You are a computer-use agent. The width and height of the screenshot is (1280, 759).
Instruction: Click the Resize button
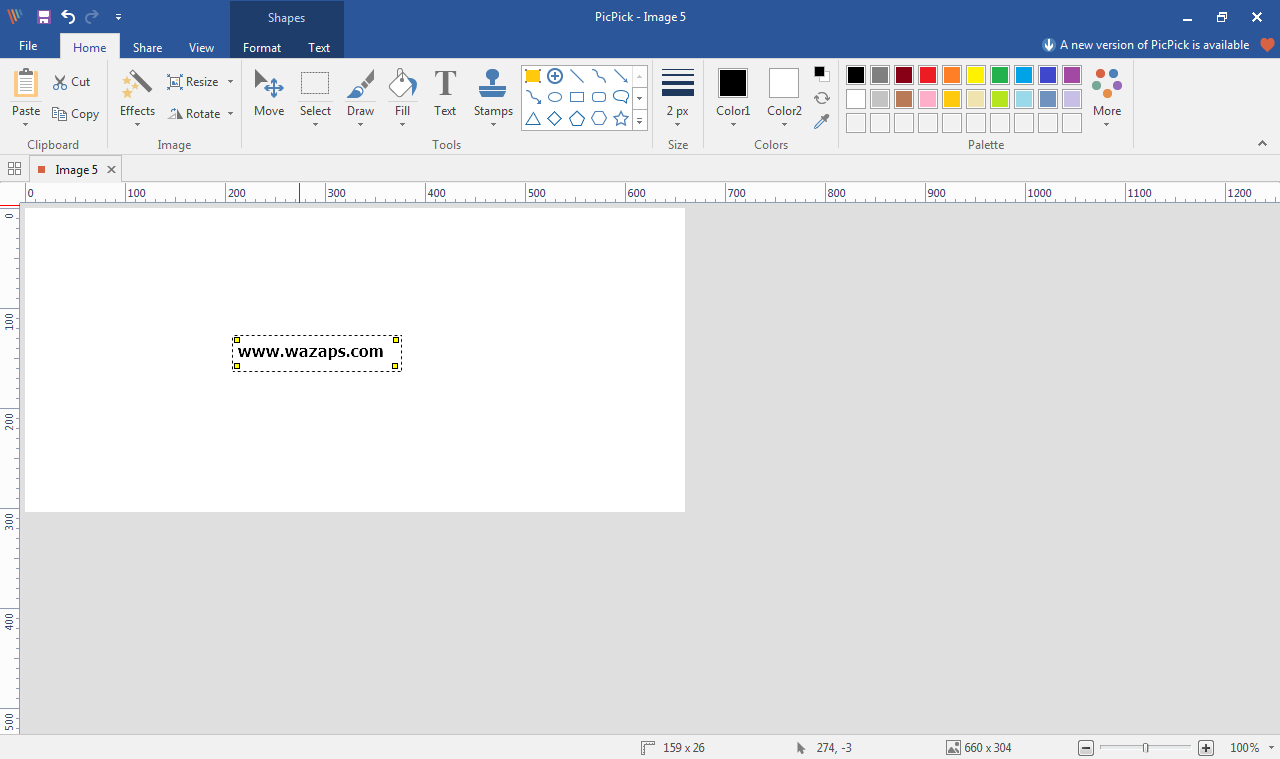[x=193, y=82]
